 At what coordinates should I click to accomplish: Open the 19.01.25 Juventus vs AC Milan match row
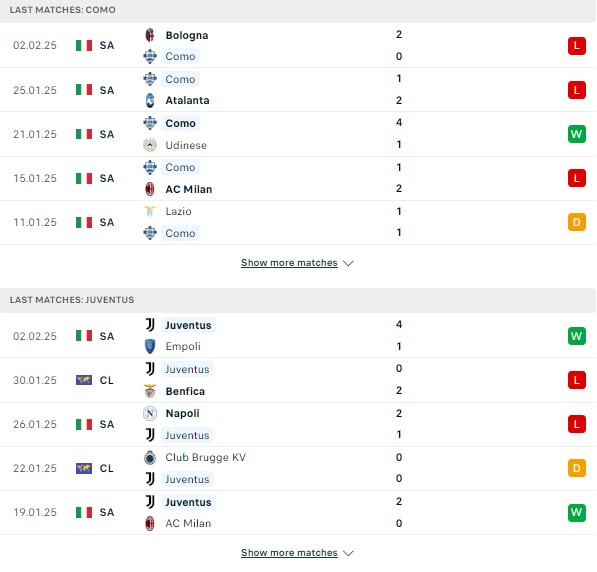click(298, 513)
